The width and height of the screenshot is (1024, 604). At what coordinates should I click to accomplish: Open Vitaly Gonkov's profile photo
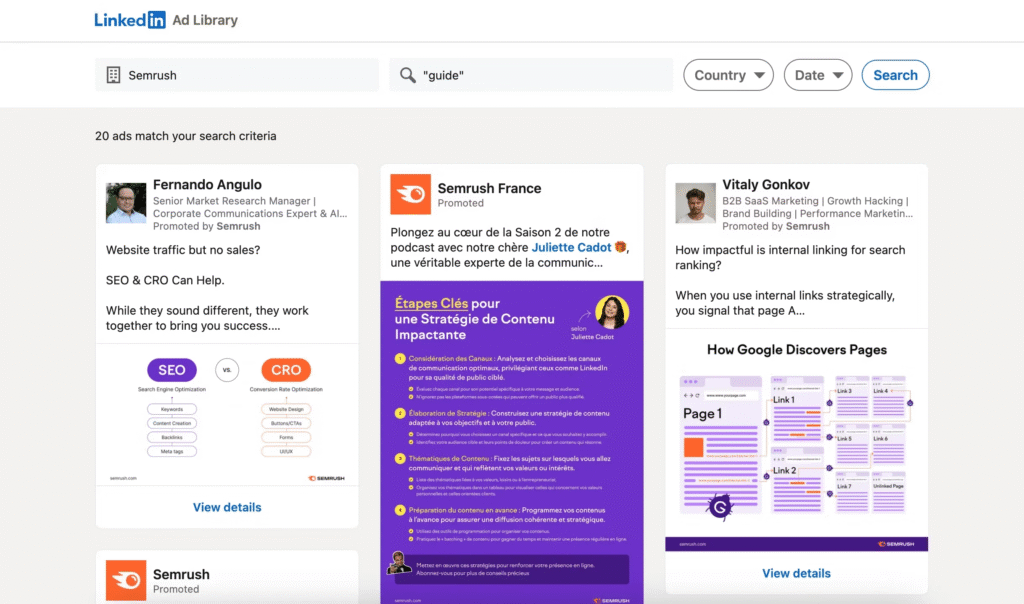(x=696, y=203)
